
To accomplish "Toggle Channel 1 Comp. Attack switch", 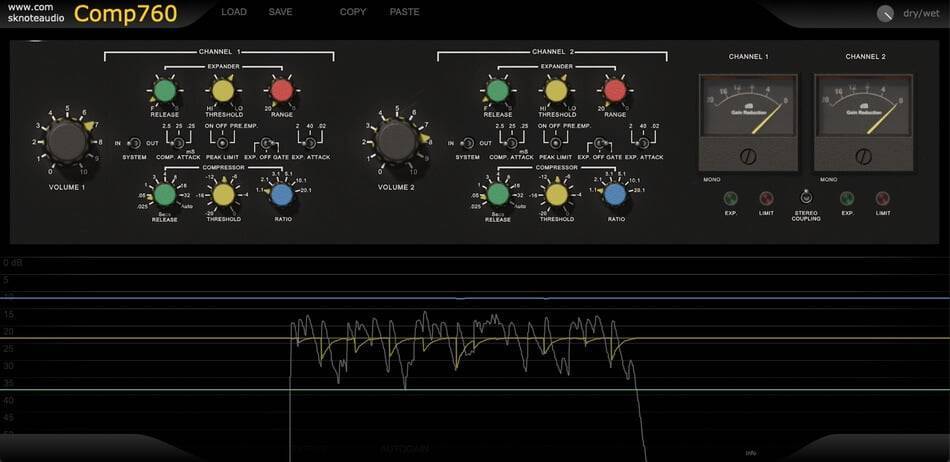I will click(x=178, y=143).
